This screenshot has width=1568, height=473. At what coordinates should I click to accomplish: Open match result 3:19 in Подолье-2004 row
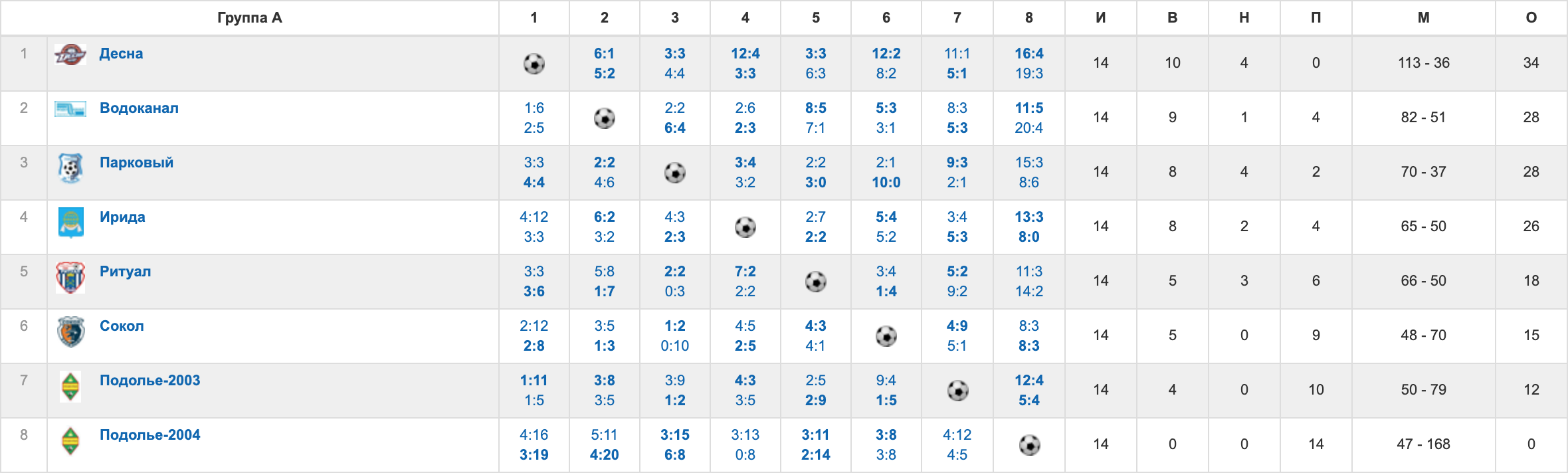pos(534,455)
